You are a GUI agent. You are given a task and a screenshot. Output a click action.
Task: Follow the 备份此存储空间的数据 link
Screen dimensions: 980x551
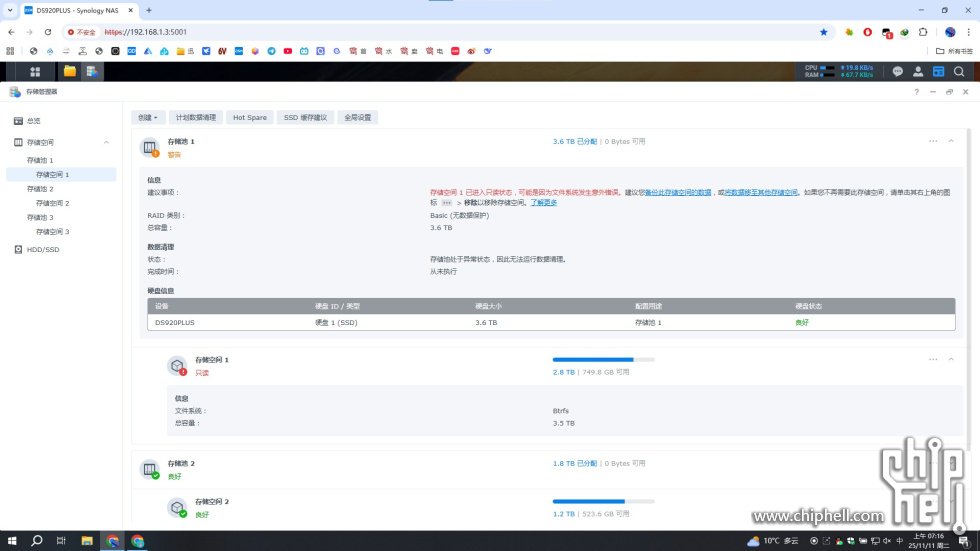click(x=678, y=192)
